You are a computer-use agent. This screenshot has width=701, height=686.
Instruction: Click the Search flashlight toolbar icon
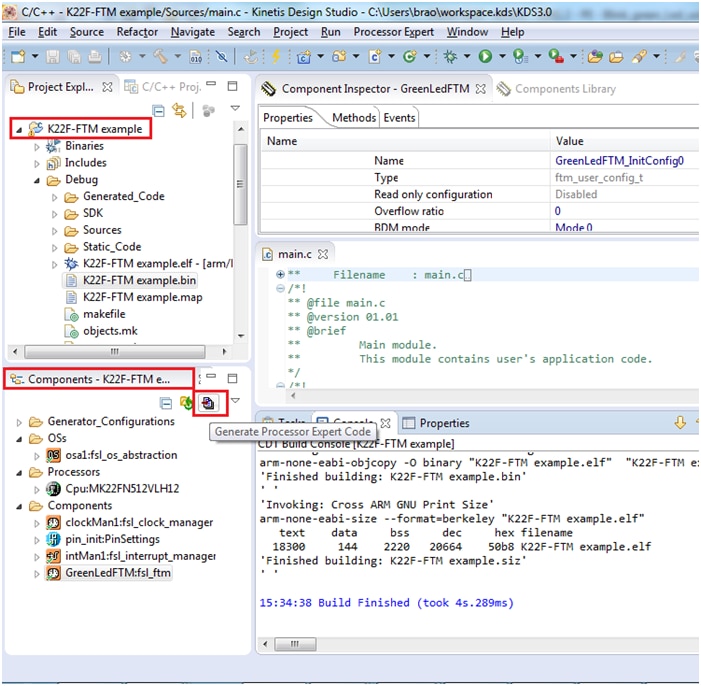coord(639,56)
